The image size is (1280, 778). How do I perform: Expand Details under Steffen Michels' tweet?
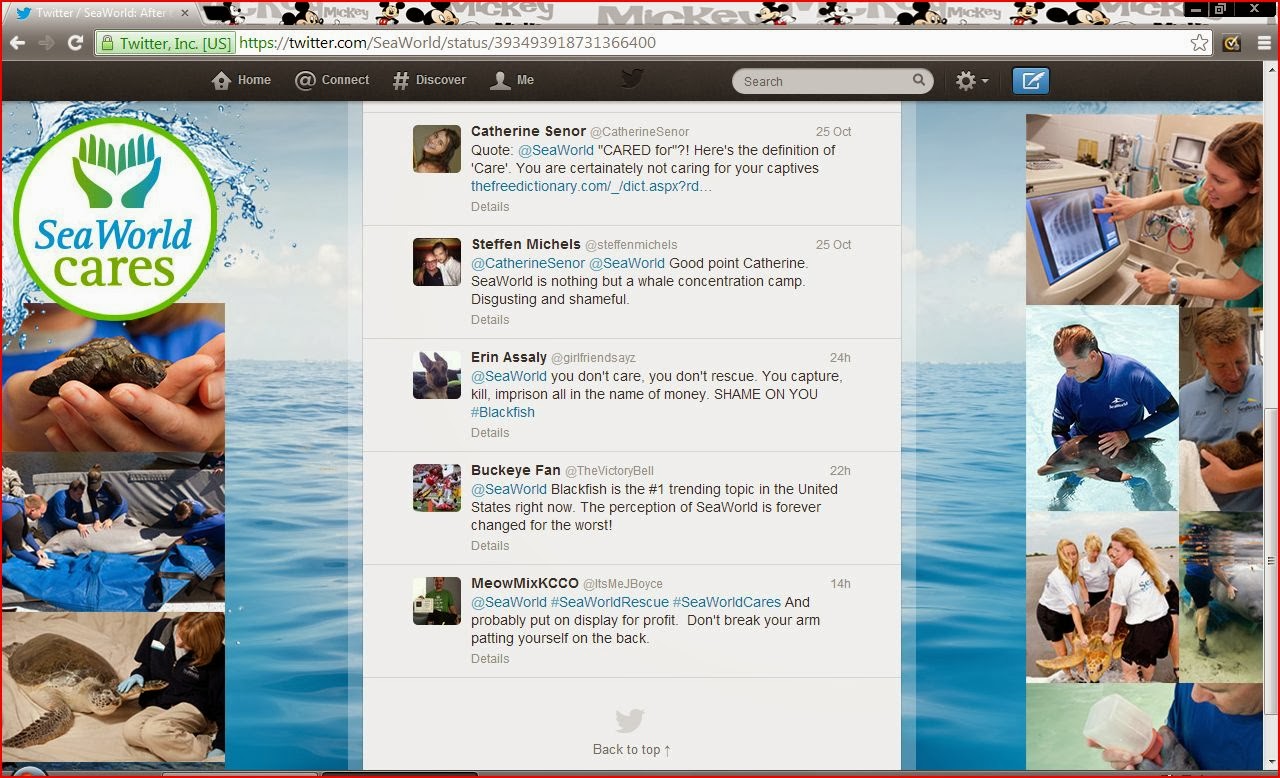pos(490,320)
